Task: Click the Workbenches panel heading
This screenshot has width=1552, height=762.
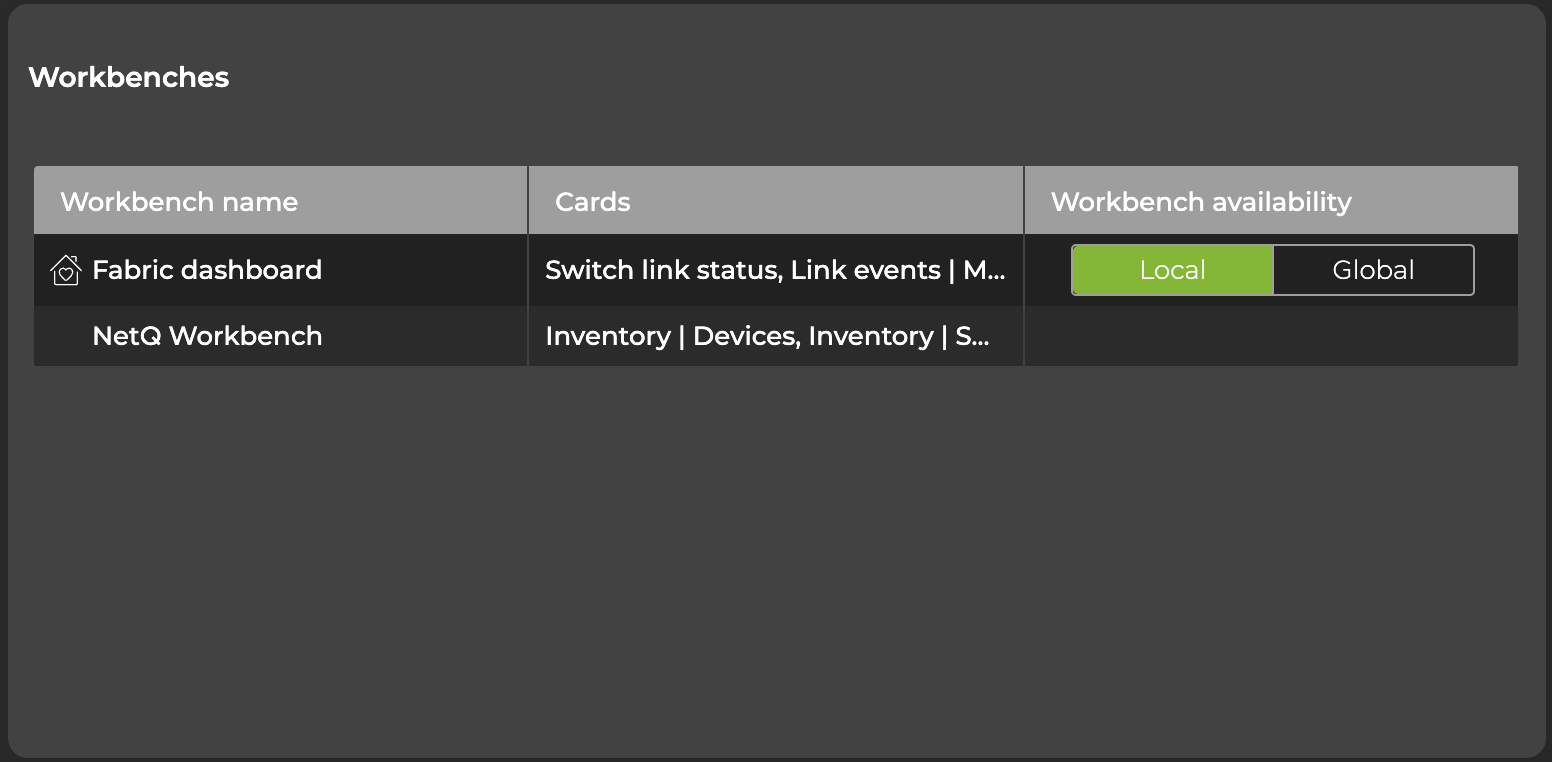Action: click(129, 77)
